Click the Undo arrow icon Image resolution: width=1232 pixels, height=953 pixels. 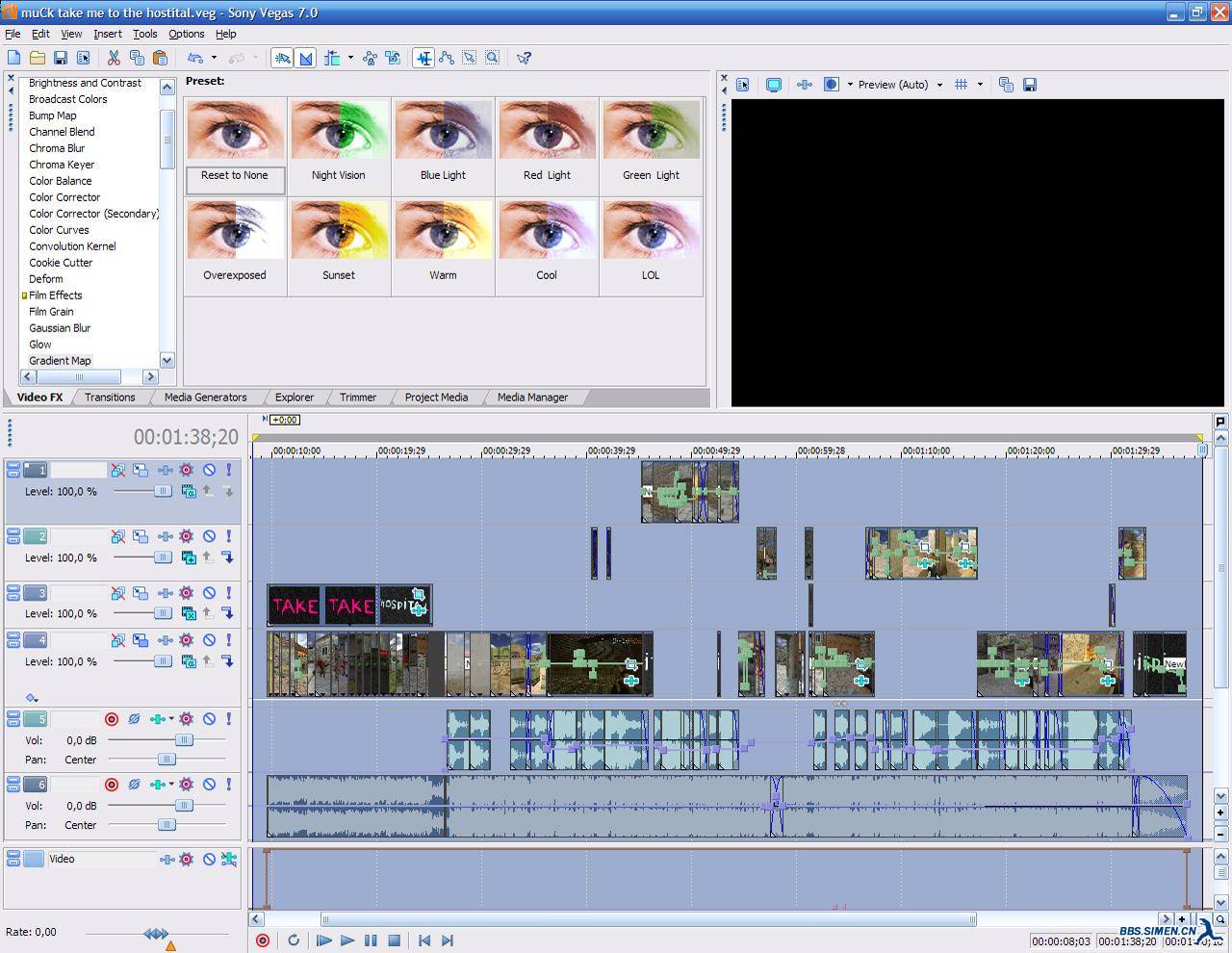tap(195, 58)
